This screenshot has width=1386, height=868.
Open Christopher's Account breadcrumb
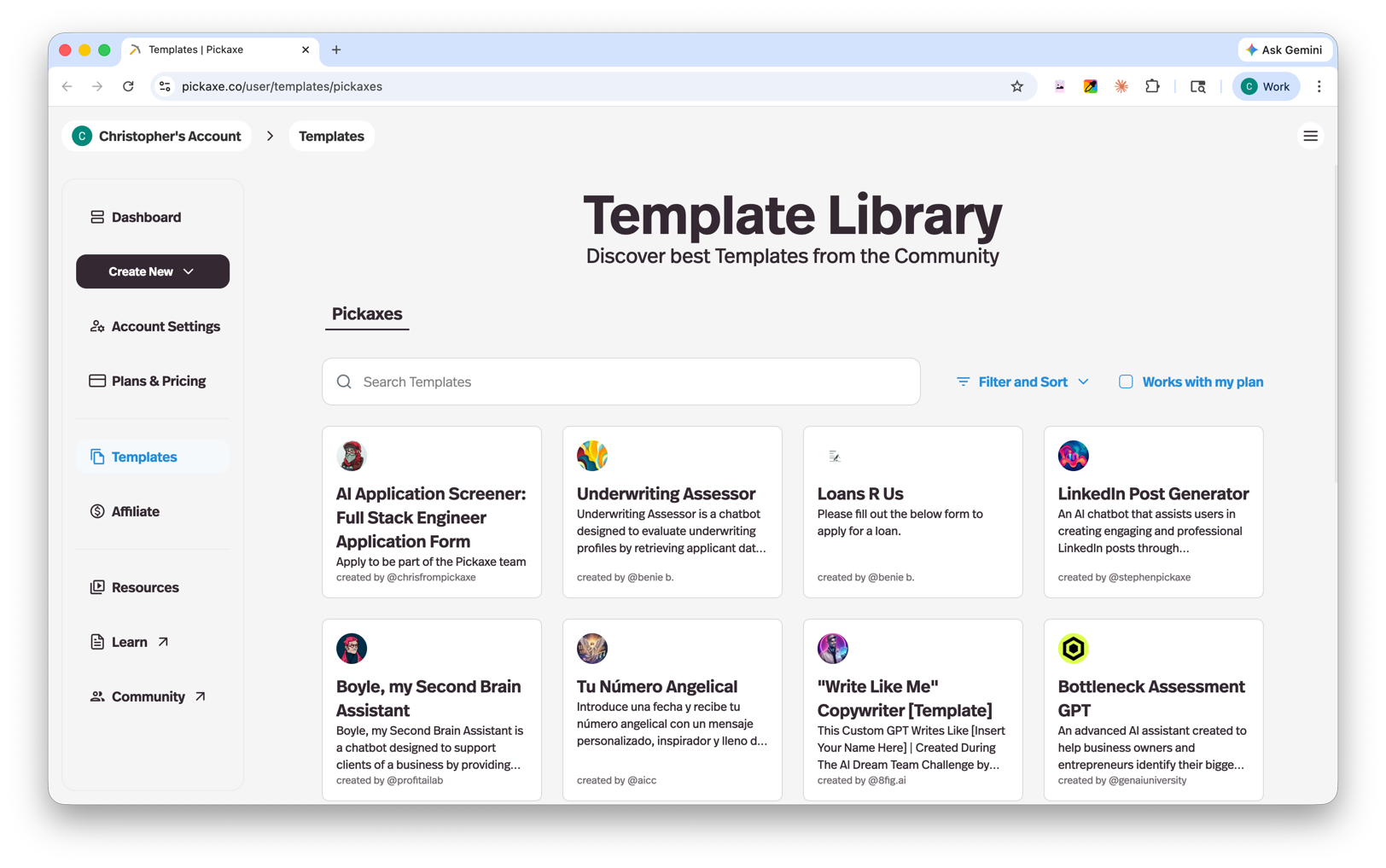point(156,136)
